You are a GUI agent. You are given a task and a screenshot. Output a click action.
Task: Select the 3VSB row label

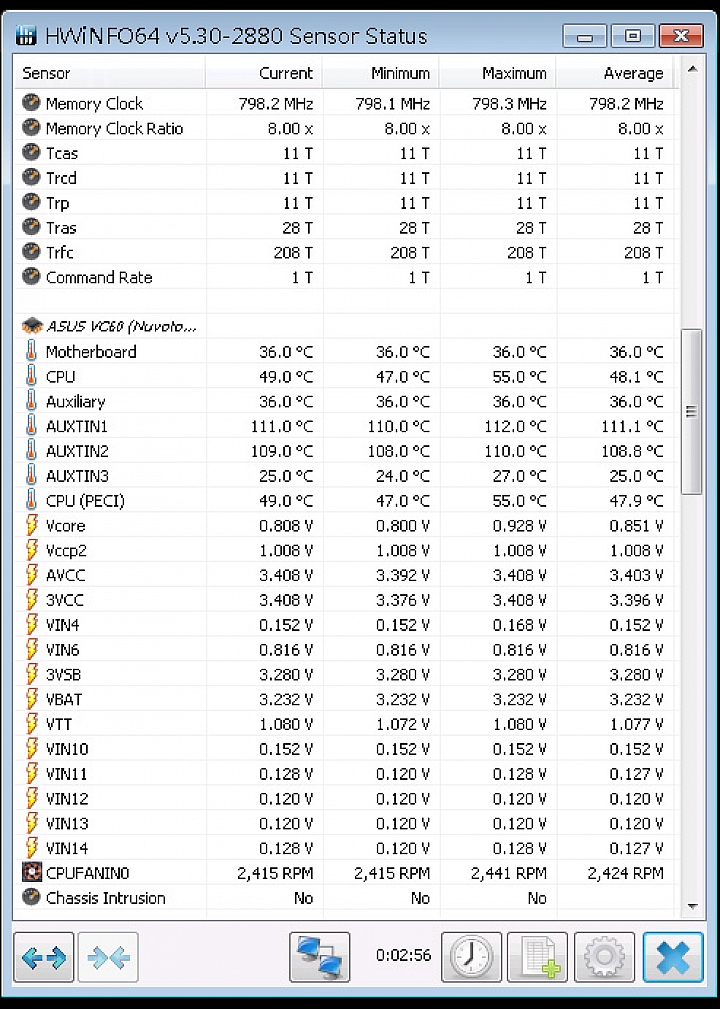point(63,674)
